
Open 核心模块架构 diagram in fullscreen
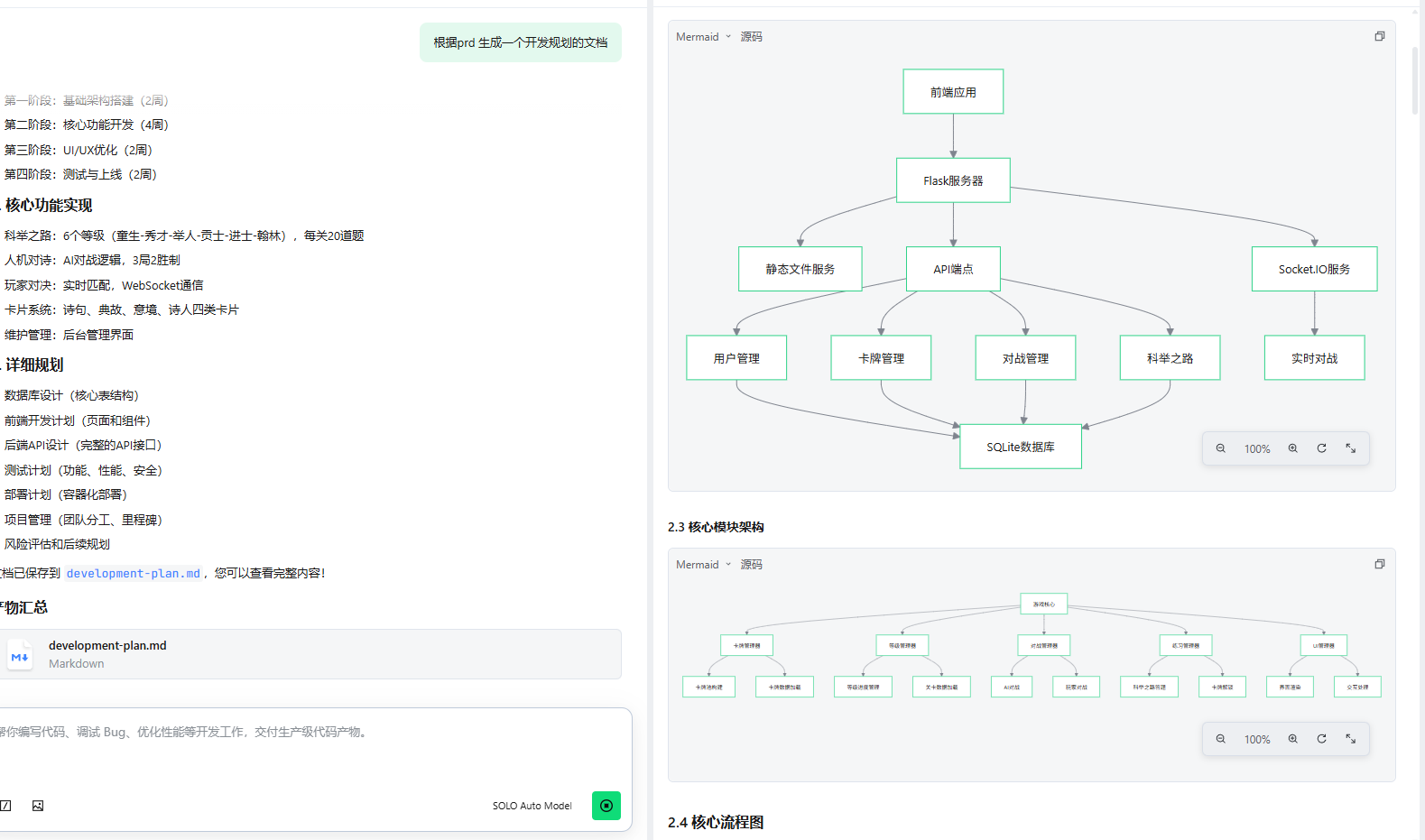click(1350, 739)
